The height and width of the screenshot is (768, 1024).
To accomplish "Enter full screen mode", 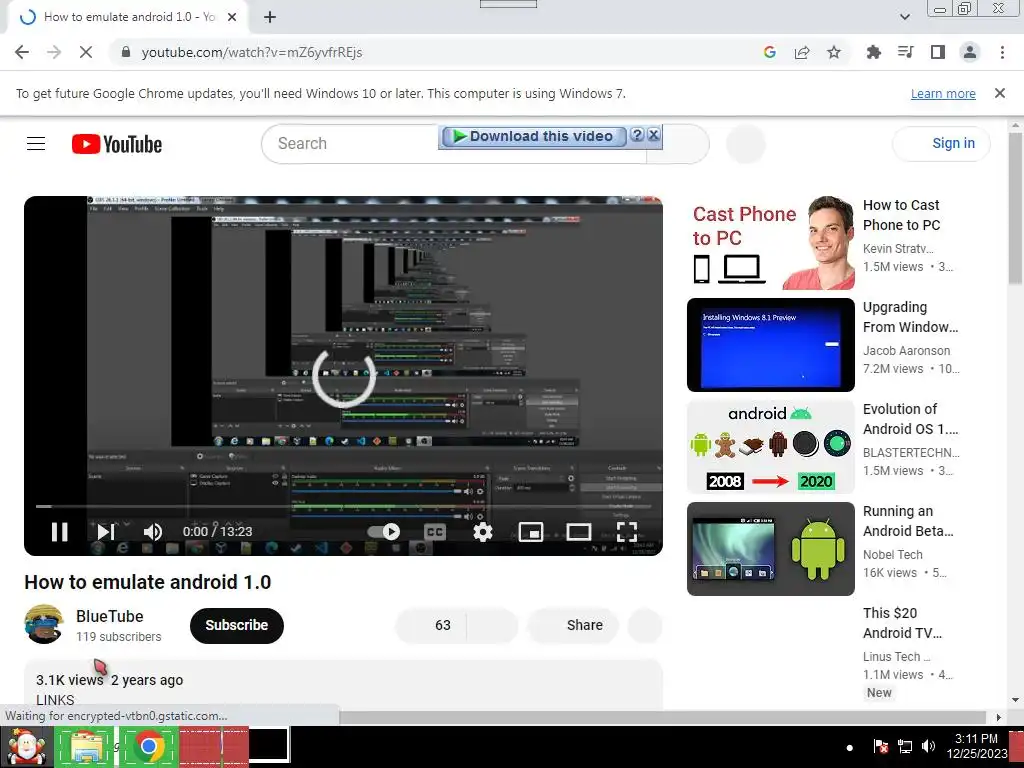I will [627, 532].
